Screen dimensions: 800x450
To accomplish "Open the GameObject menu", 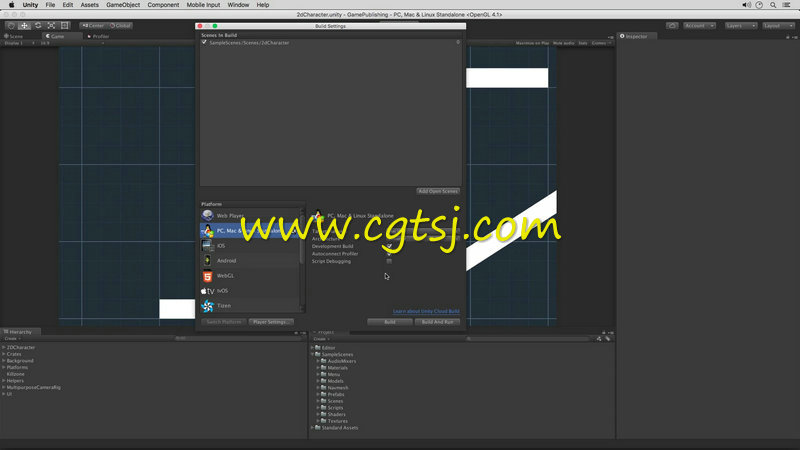I will pyautogui.click(x=123, y=5).
